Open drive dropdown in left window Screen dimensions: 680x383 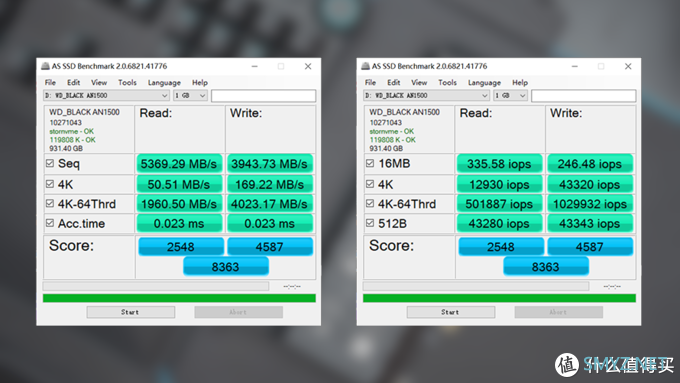point(106,95)
